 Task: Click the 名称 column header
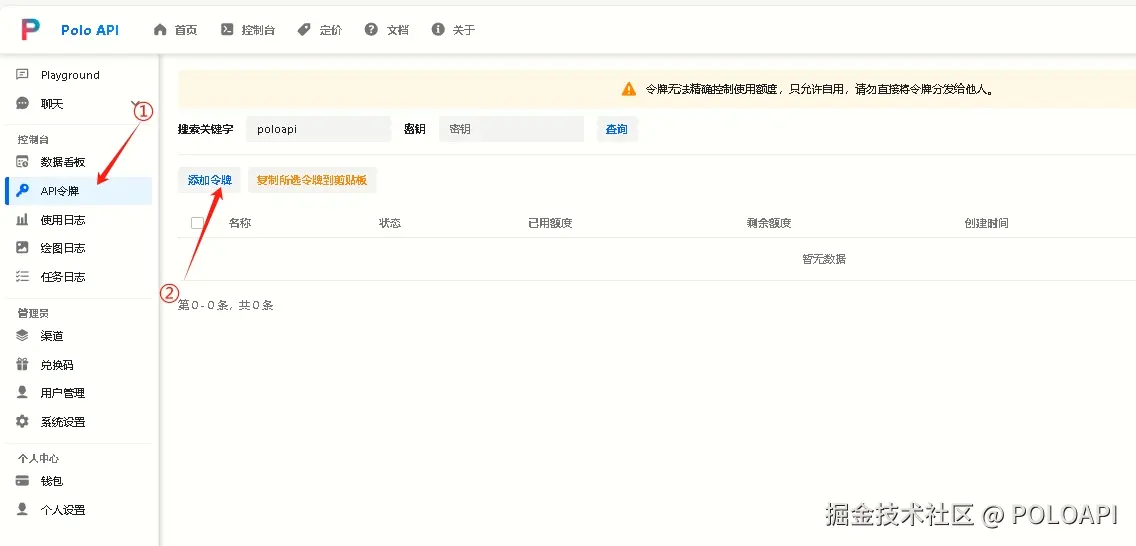pyautogui.click(x=240, y=223)
